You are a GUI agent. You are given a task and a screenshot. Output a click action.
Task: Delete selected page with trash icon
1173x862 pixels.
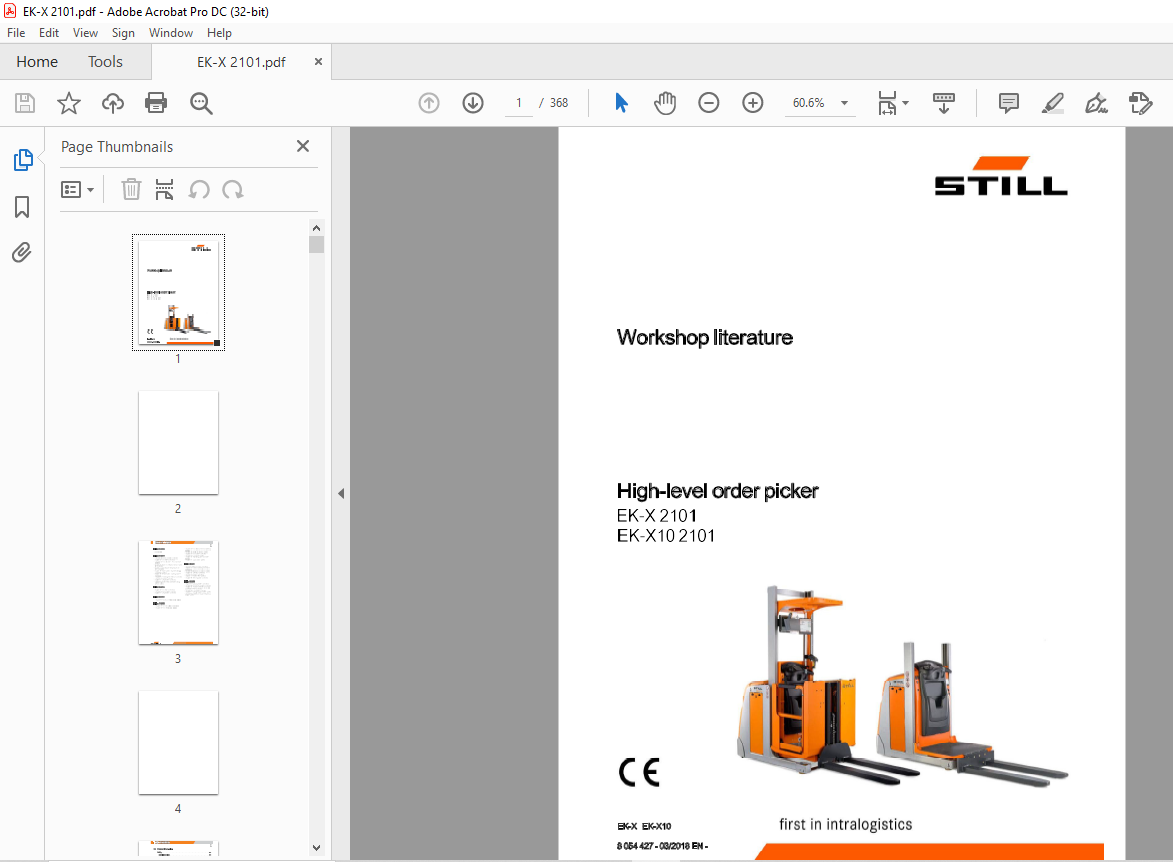click(131, 189)
